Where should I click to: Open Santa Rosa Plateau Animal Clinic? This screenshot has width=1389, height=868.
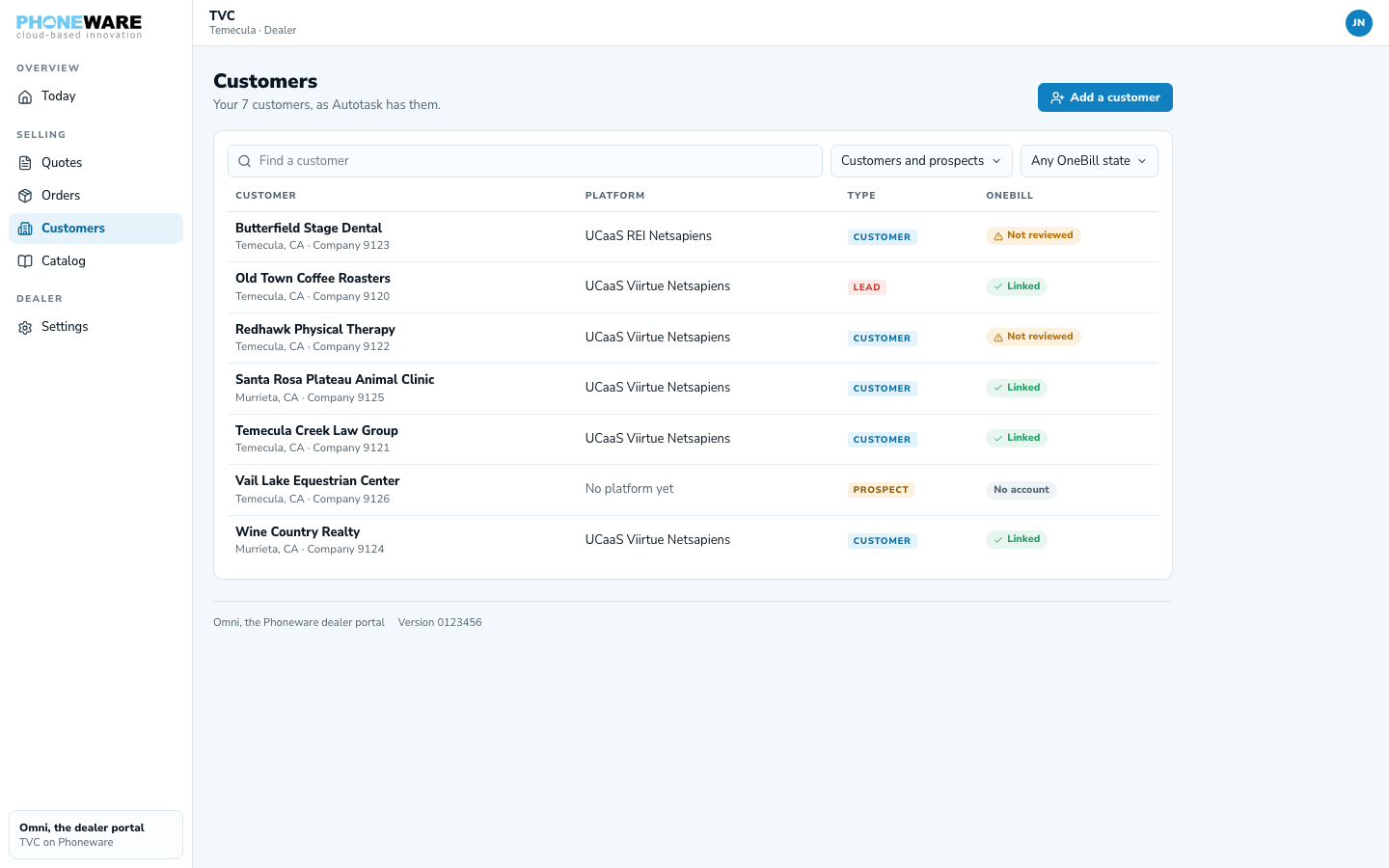point(335,380)
